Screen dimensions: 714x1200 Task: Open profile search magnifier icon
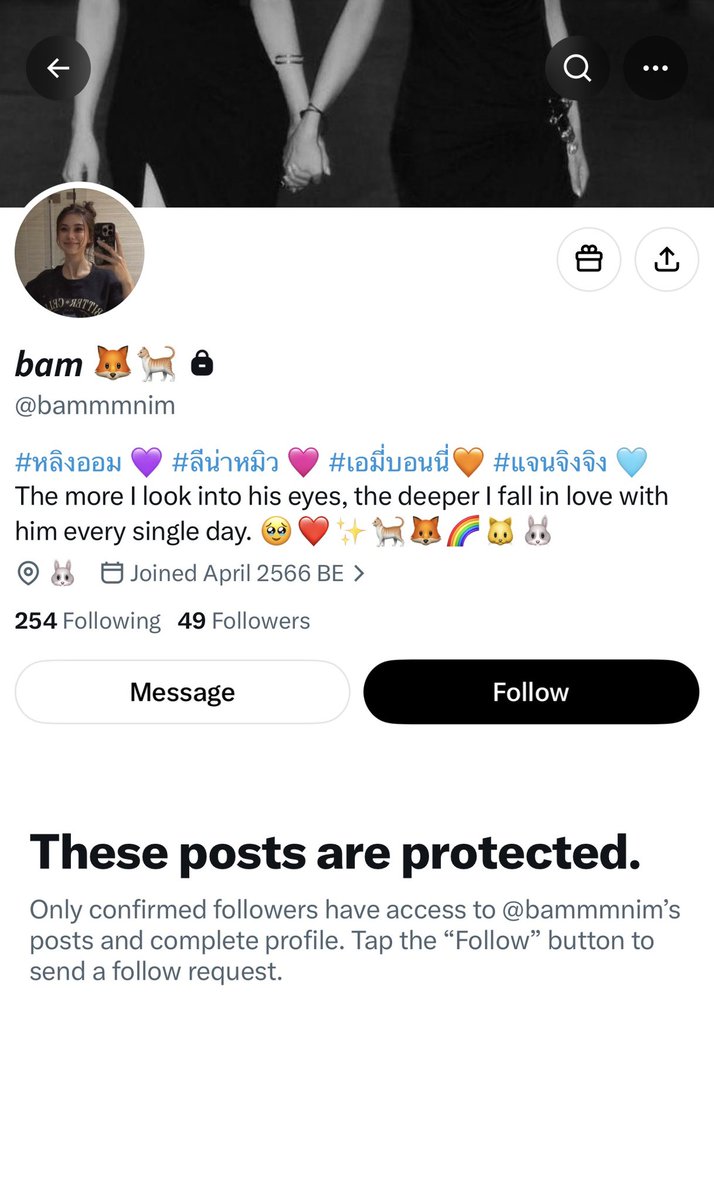click(577, 68)
